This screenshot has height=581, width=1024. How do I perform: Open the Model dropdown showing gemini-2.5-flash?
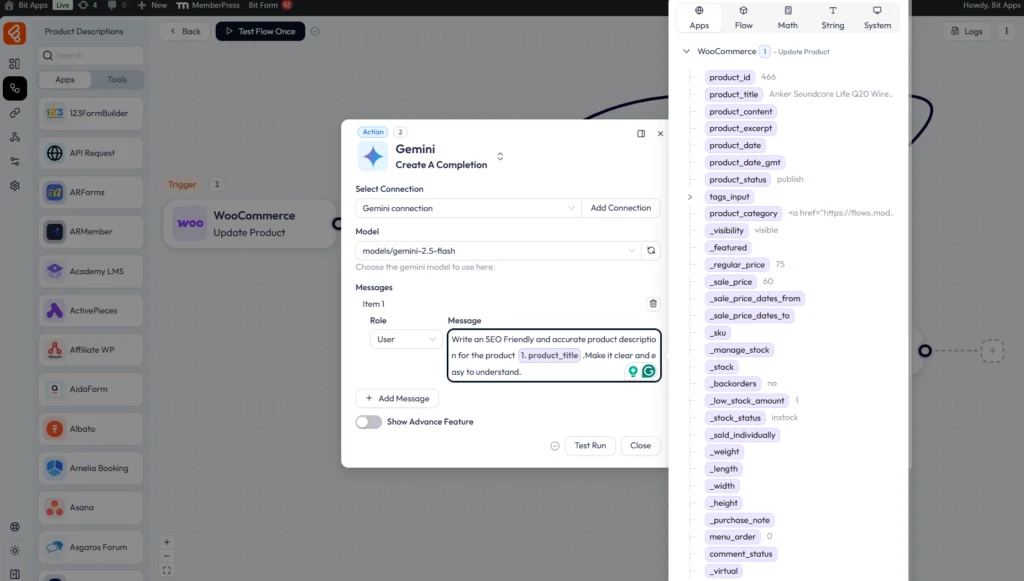497,251
